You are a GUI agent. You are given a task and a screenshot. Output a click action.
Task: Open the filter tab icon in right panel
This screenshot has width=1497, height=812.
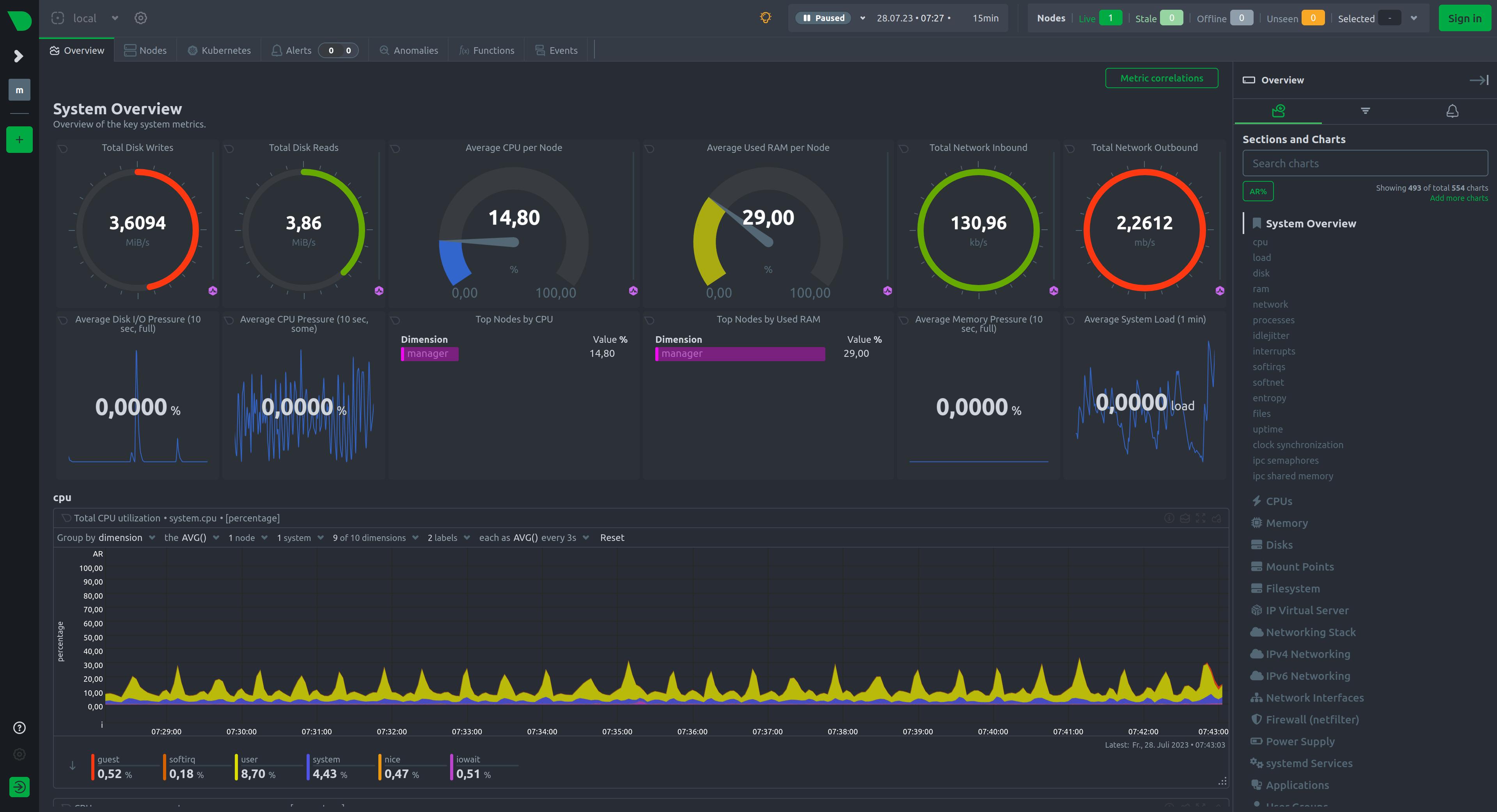point(1365,111)
